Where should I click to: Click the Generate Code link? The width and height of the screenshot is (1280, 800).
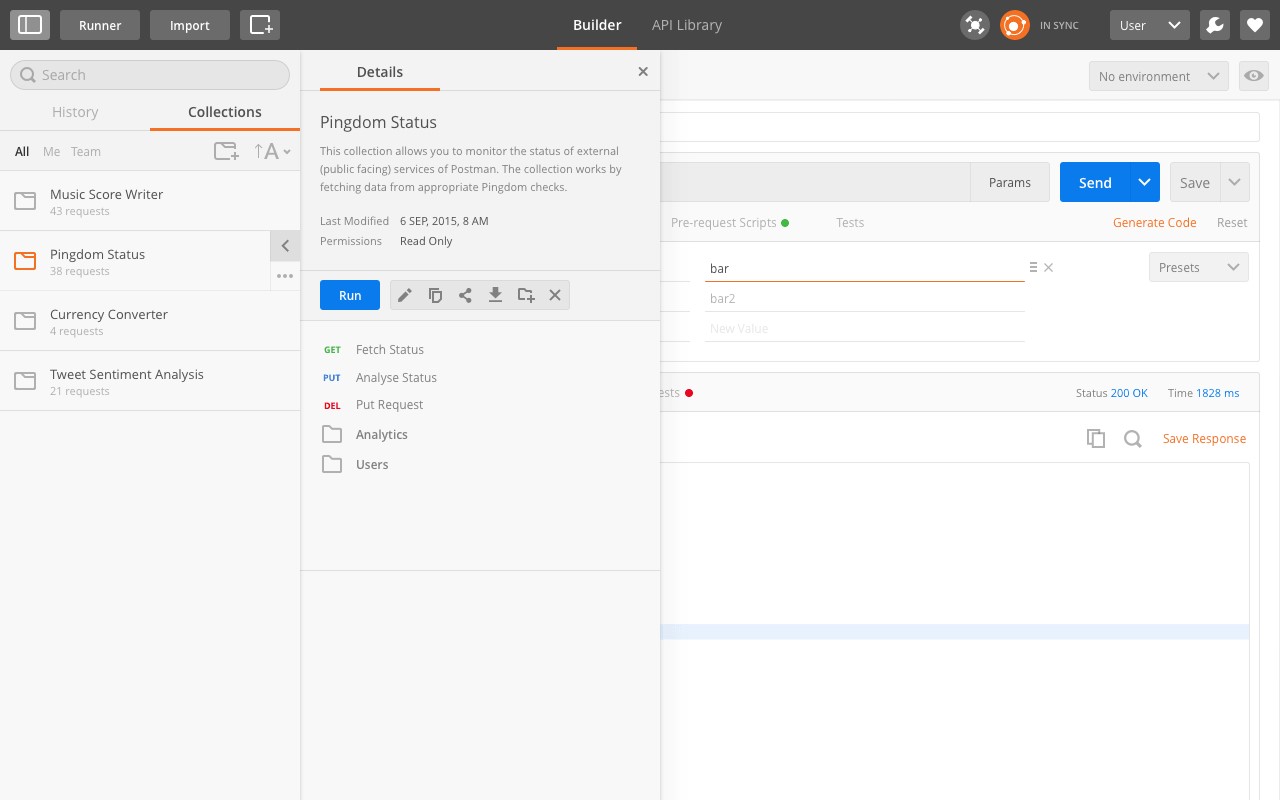coord(1154,222)
